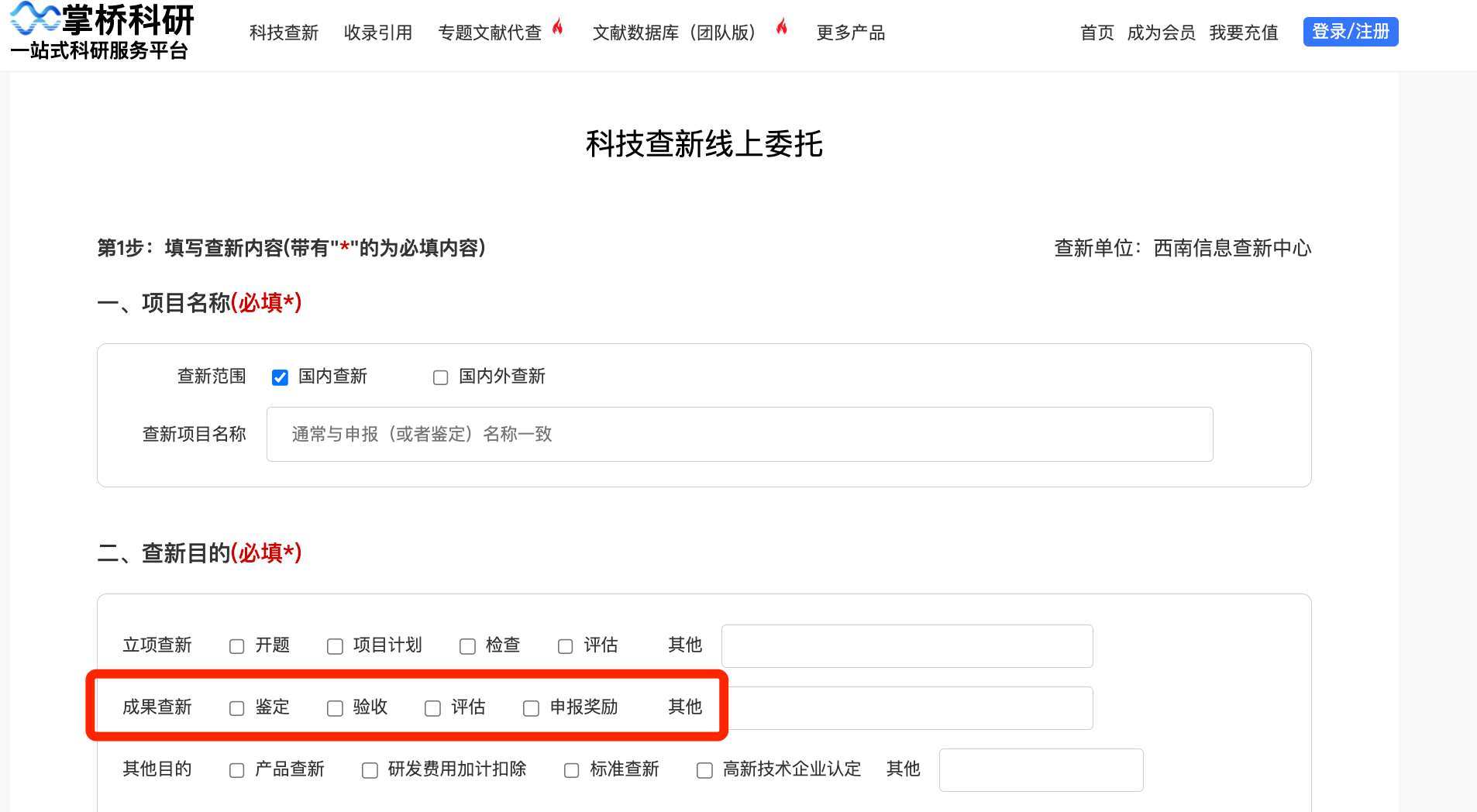Viewport: 1477px width, 812px height.
Task: Check 申报奖励 under 成果查新
Action: tap(532, 708)
